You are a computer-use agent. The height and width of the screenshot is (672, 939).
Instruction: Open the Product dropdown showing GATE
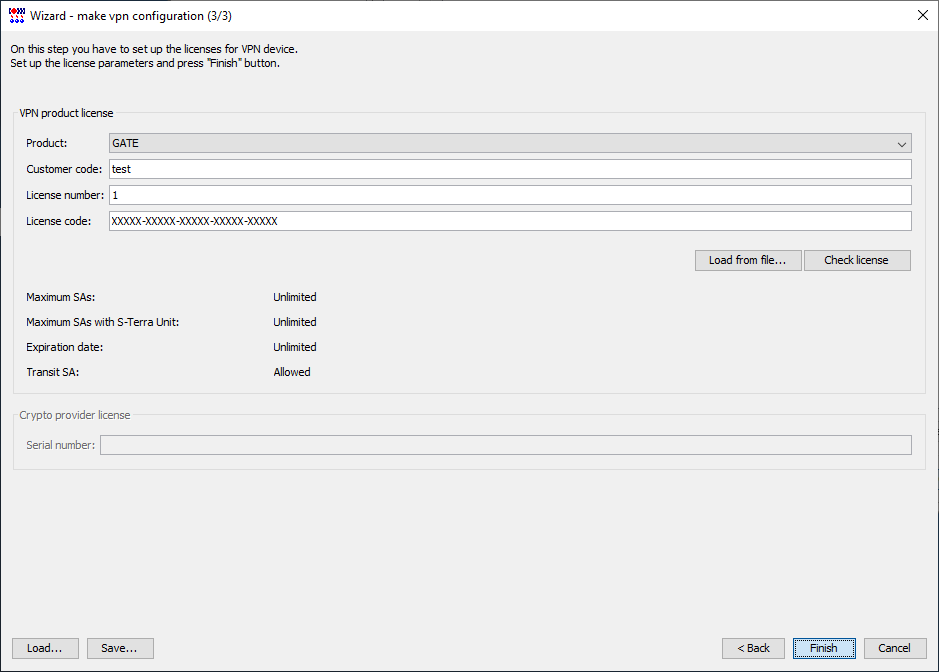[510, 143]
